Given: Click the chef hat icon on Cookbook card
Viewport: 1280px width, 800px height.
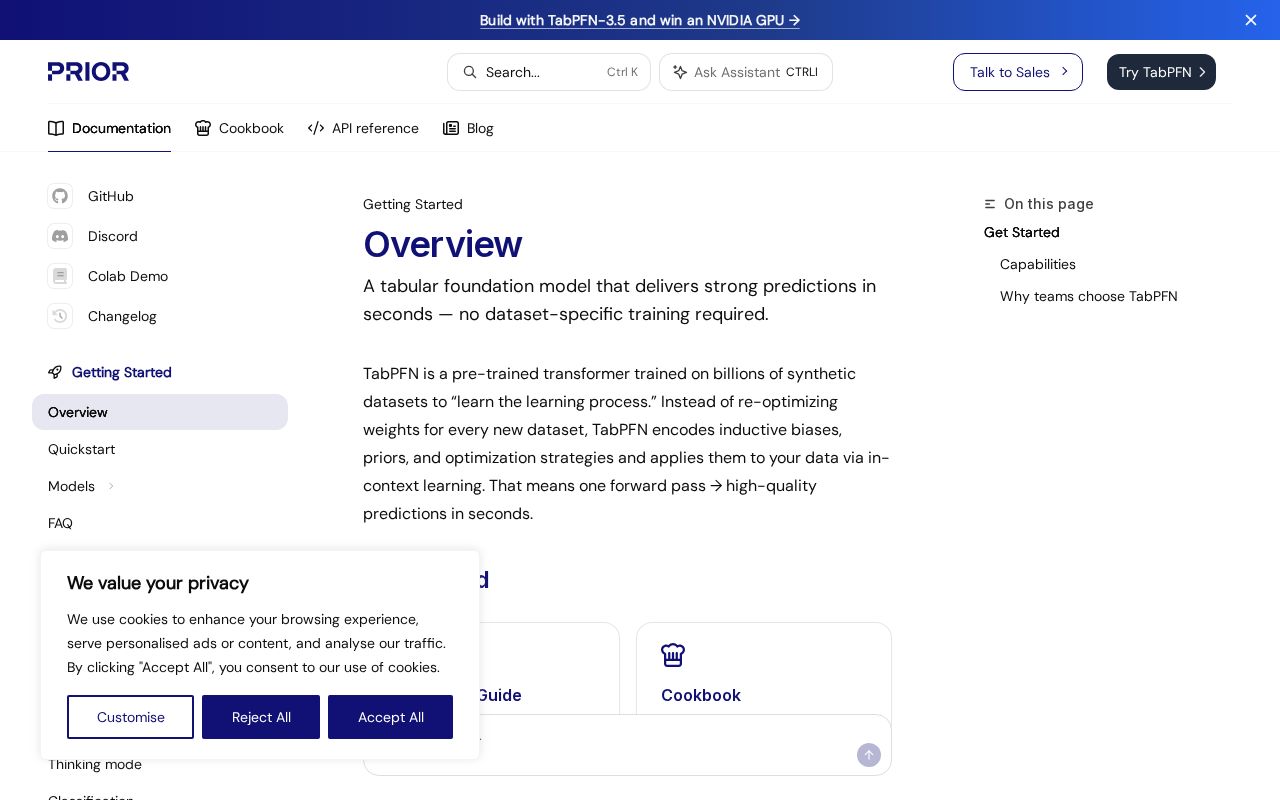Looking at the screenshot, I should (x=673, y=655).
